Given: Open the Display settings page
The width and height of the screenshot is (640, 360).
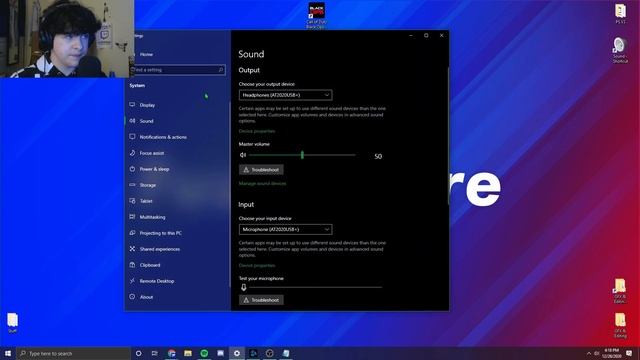Looking at the screenshot, I should click(x=147, y=105).
